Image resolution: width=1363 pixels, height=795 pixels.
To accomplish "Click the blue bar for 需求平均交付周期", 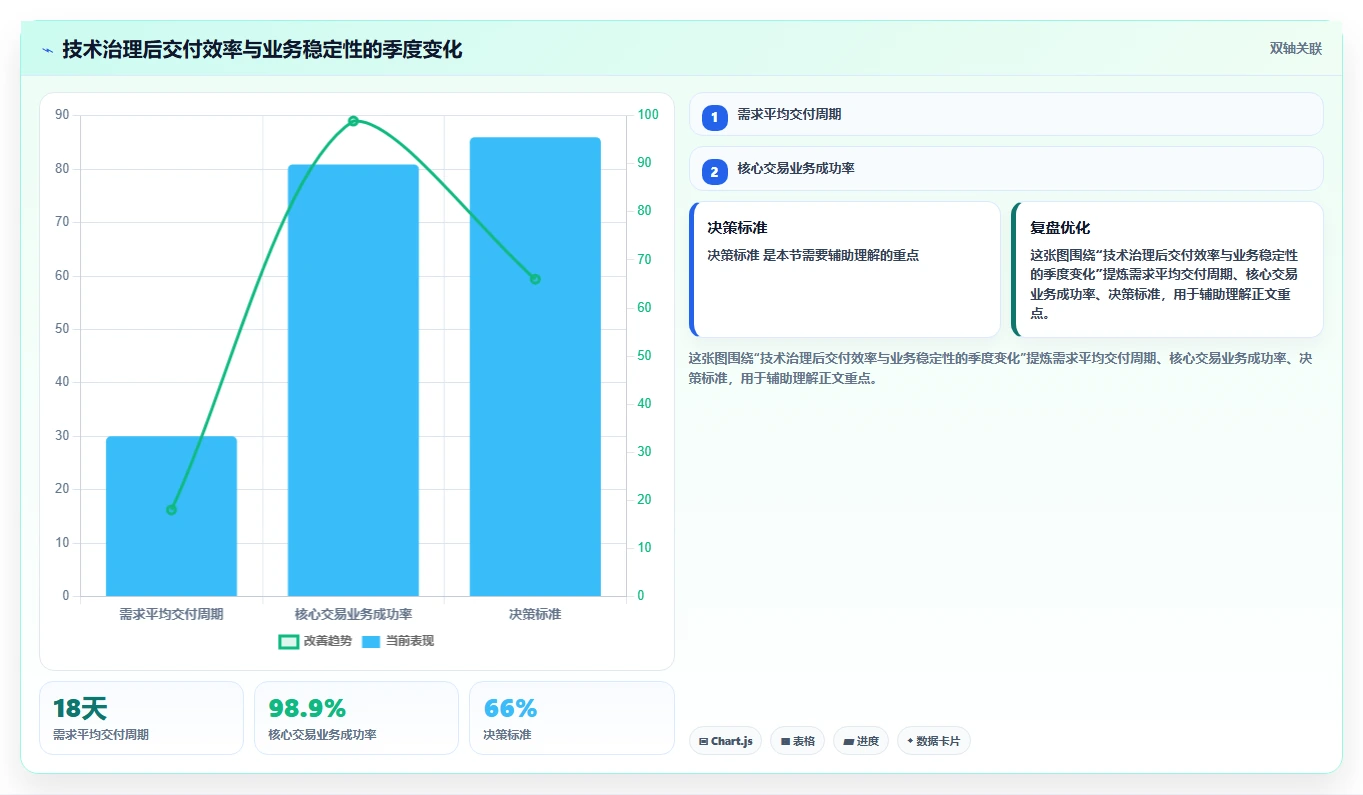I will [171, 516].
